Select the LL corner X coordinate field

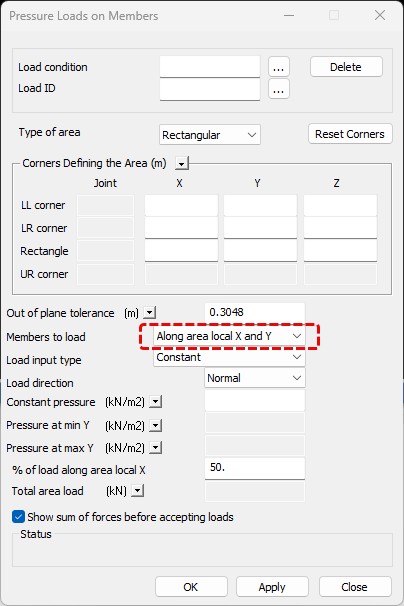point(181,205)
